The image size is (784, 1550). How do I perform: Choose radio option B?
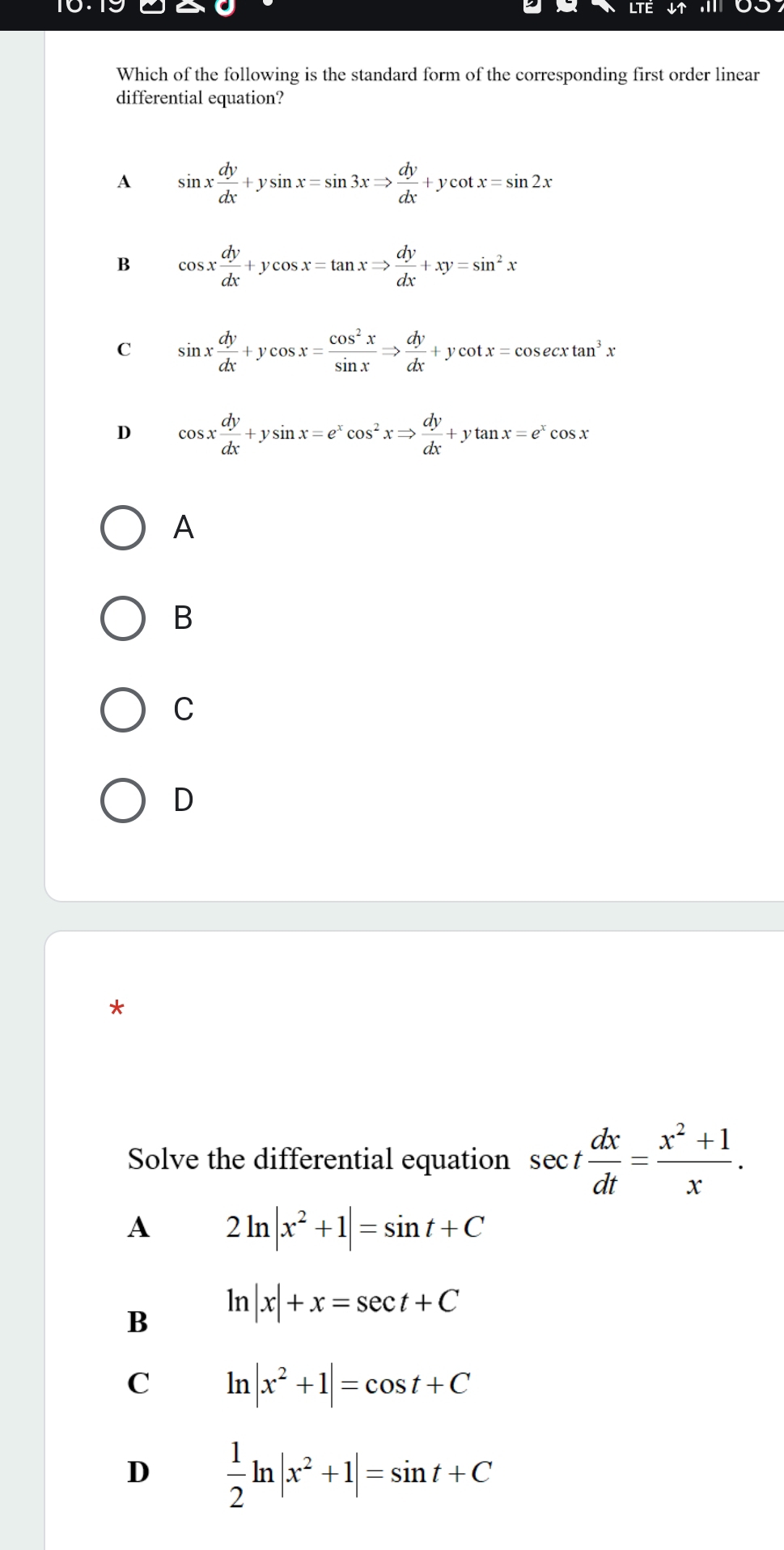click(123, 619)
